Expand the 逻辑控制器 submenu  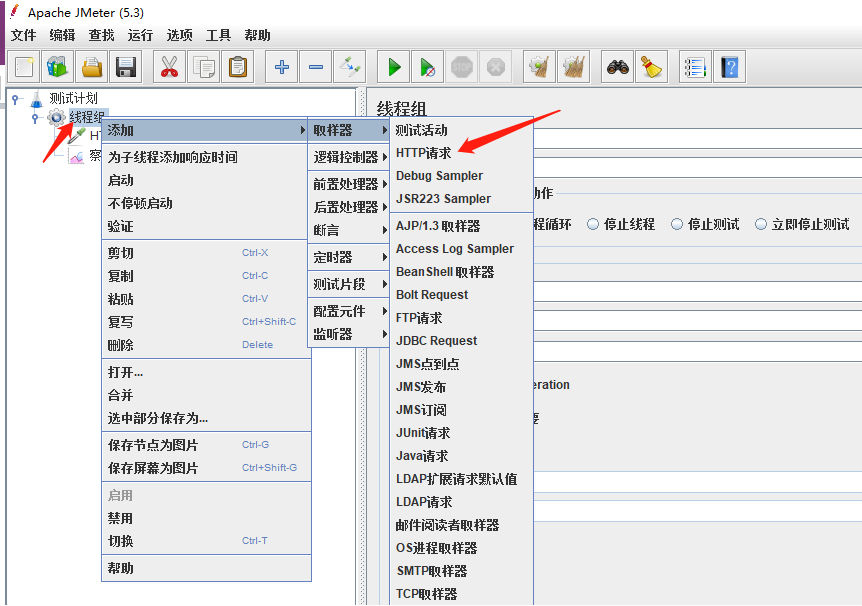click(x=349, y=157)
